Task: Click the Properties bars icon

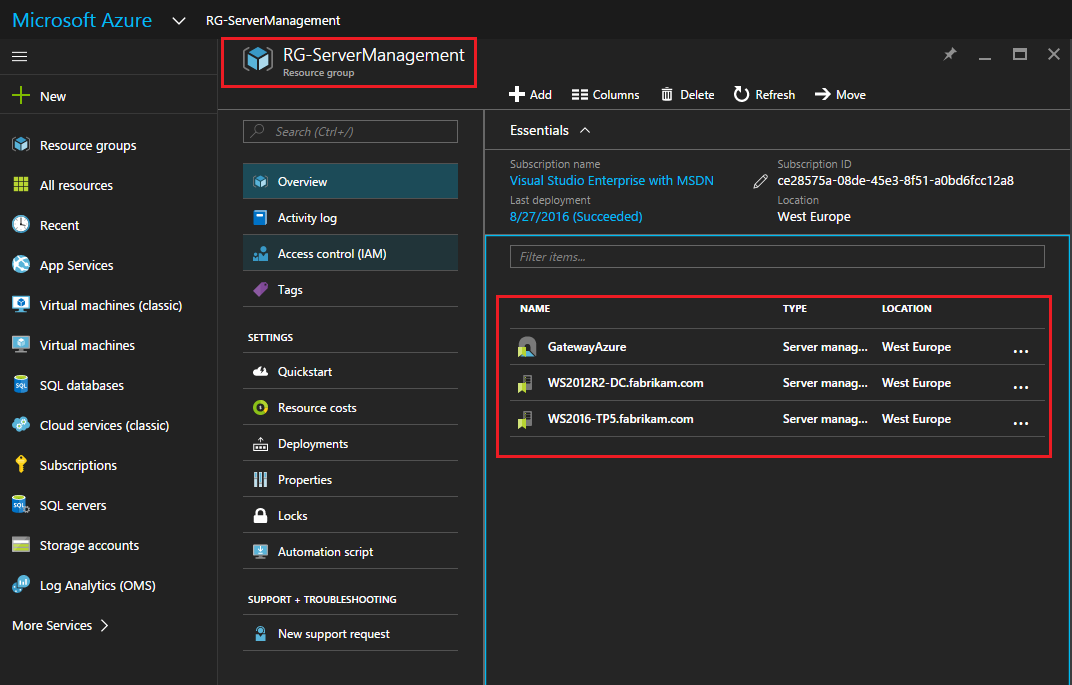Action: click(x=260, y=480)
